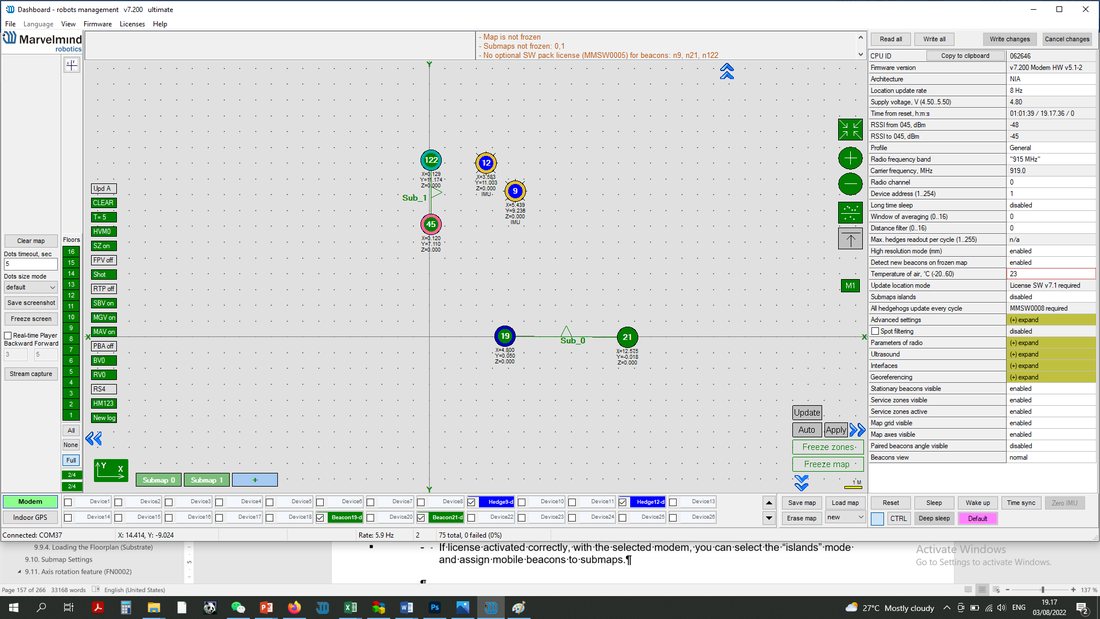
Task: Uncheck the Beacon19 device checkbox
Action: pos(320,517)
